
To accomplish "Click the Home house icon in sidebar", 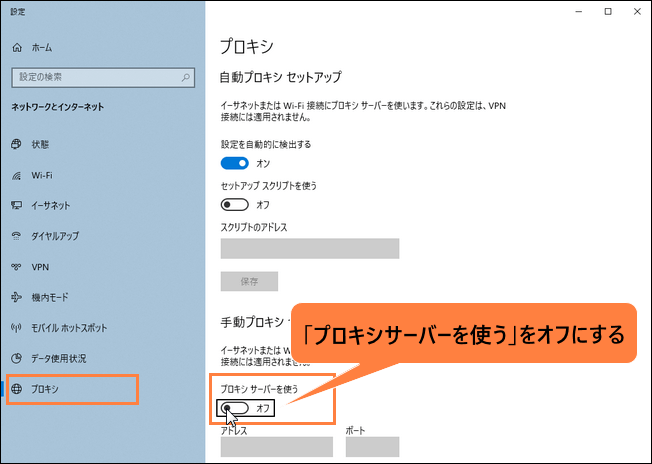I will 17,48.
